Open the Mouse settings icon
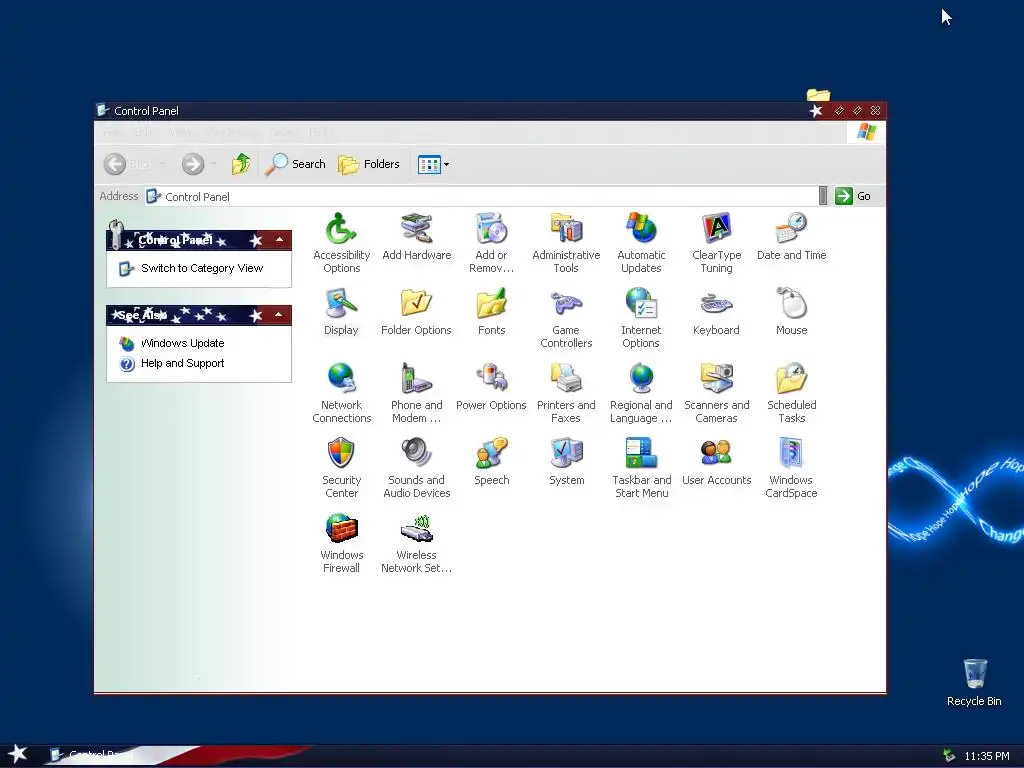 pyautogui.click(x=792, y=312)
